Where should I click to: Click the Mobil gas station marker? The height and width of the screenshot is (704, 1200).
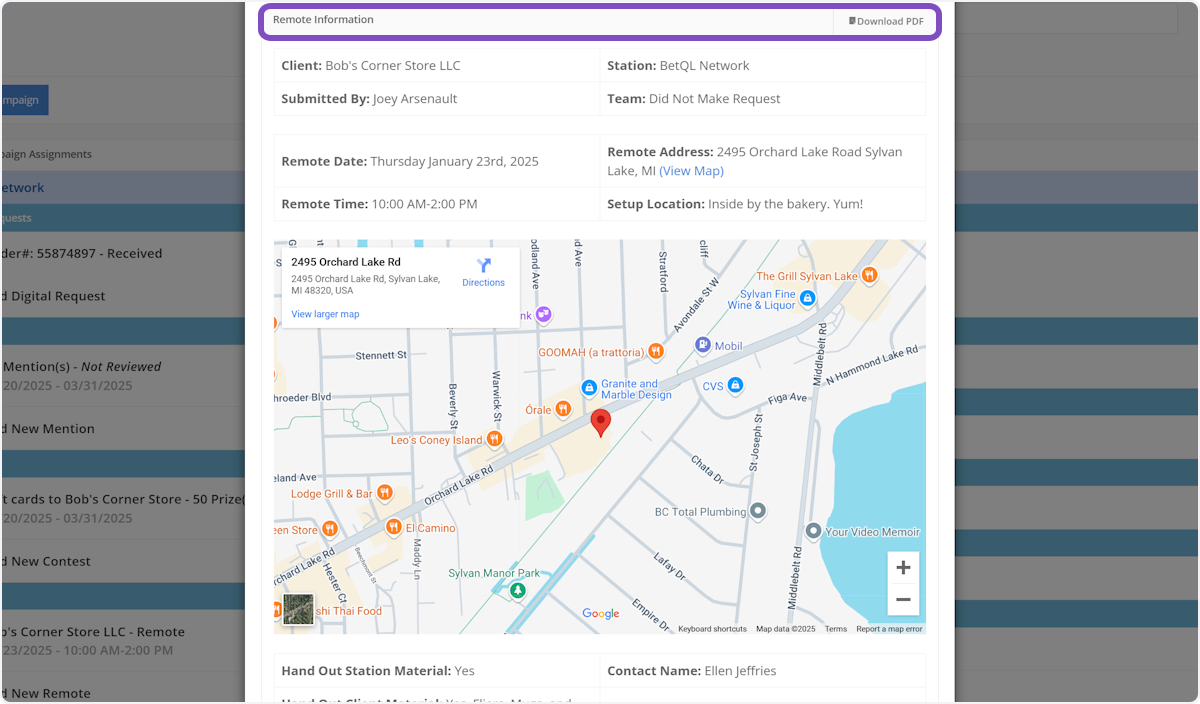coord(703,346)
